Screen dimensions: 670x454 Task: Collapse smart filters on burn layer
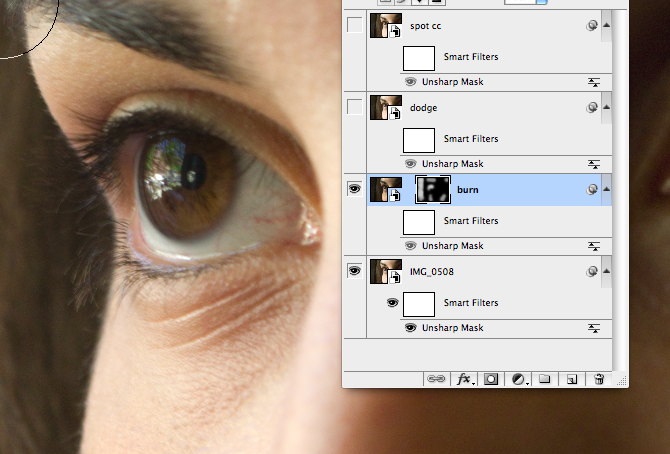606,189
